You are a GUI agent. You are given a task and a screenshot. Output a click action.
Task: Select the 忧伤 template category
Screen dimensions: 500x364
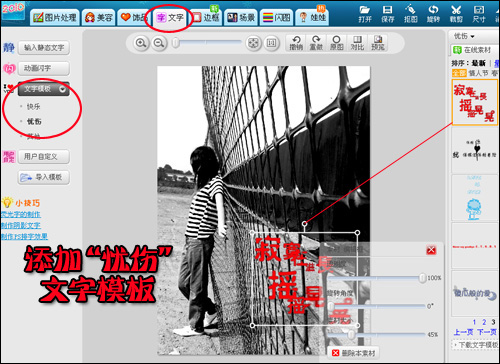coord(34,122)
